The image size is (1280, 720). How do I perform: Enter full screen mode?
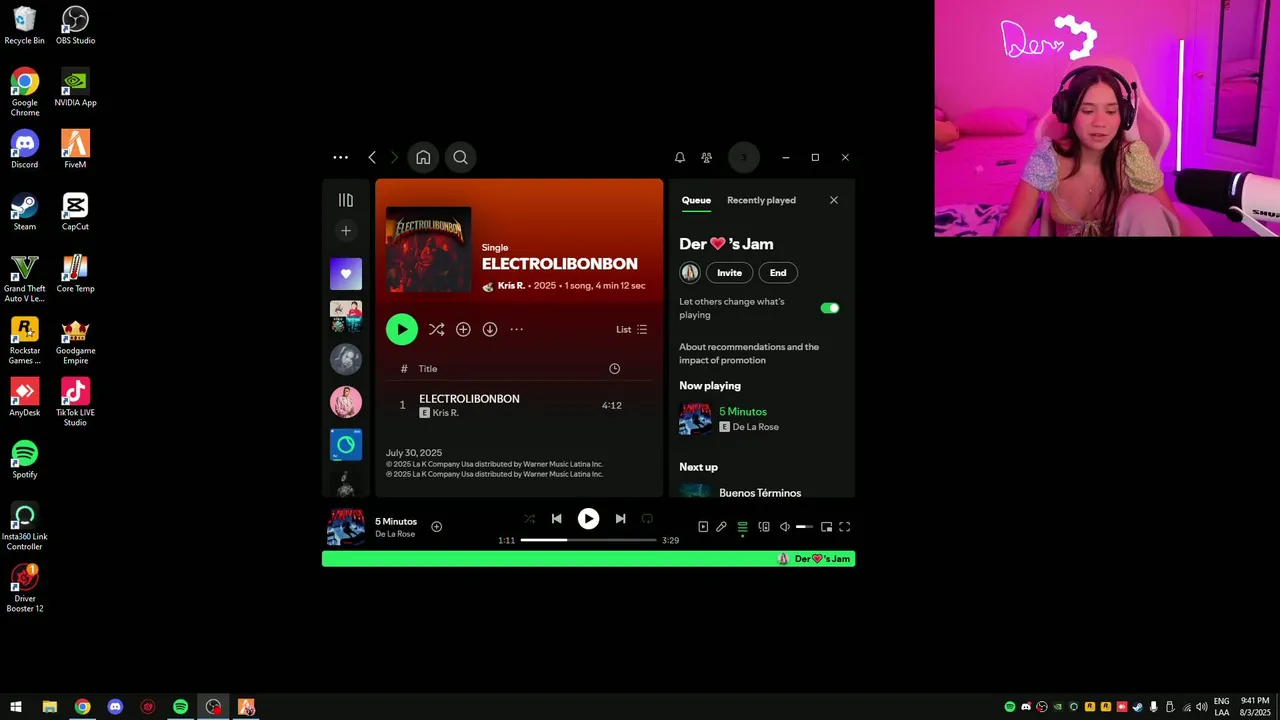coord(845,527)
